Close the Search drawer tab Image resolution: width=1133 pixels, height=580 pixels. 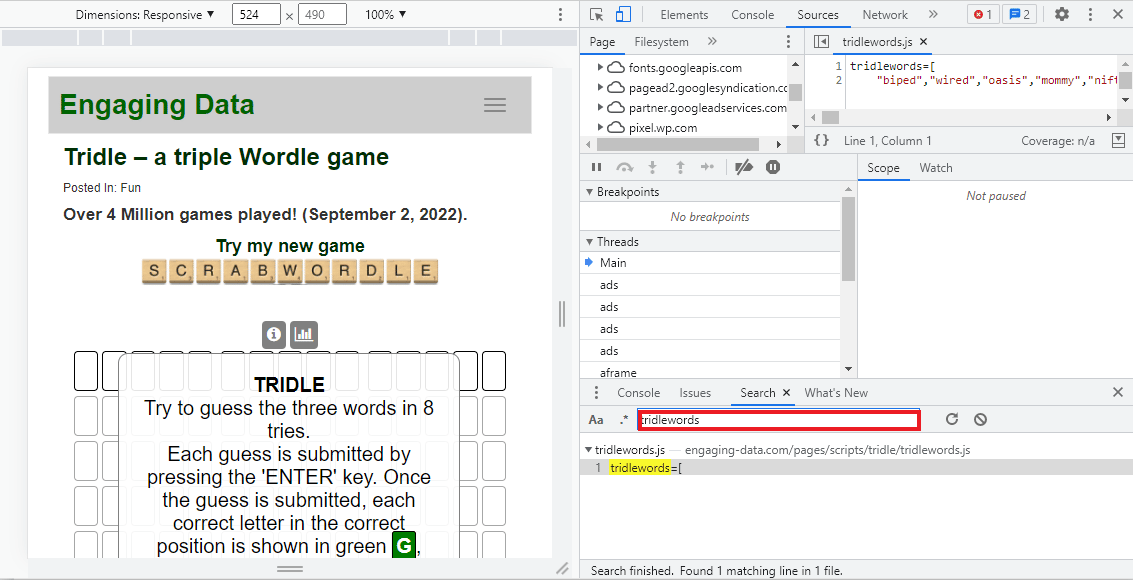click(787, 393)
